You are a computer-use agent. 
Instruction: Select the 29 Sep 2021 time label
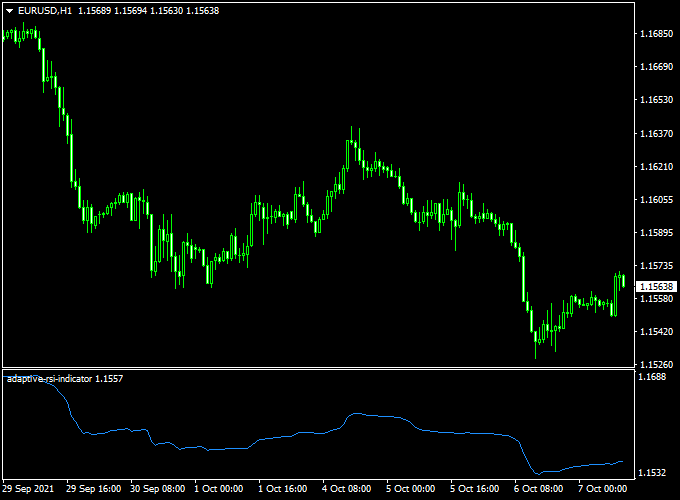point(28,489)
